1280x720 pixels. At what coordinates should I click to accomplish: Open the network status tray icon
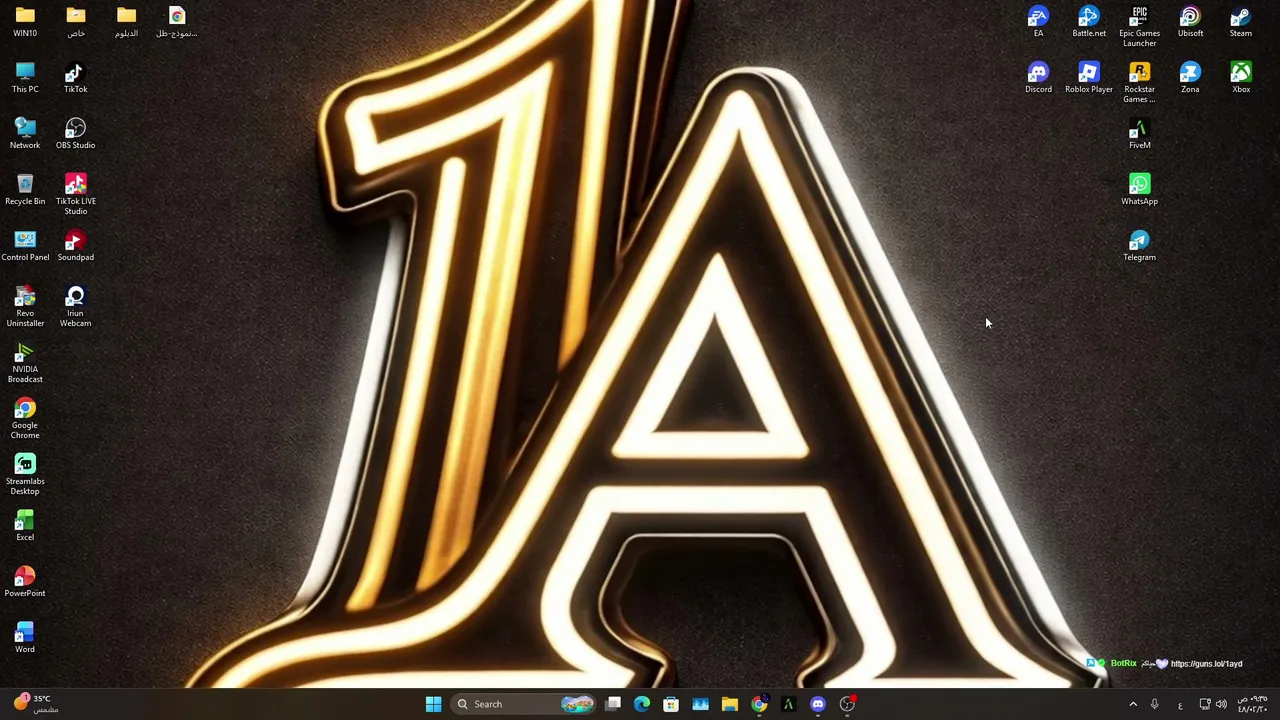pyautogui.click(x=1205, y=704)
